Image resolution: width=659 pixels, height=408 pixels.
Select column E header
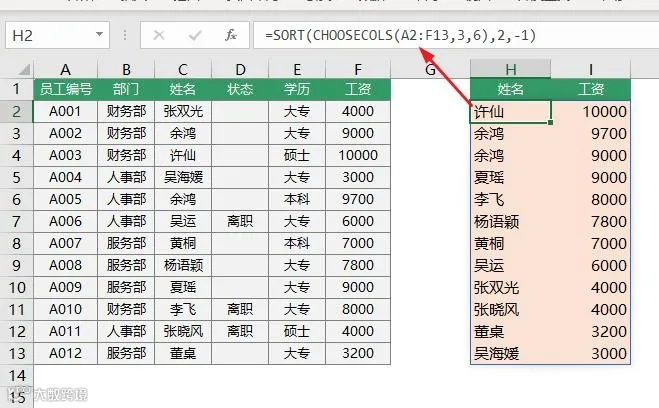(297, 69)
